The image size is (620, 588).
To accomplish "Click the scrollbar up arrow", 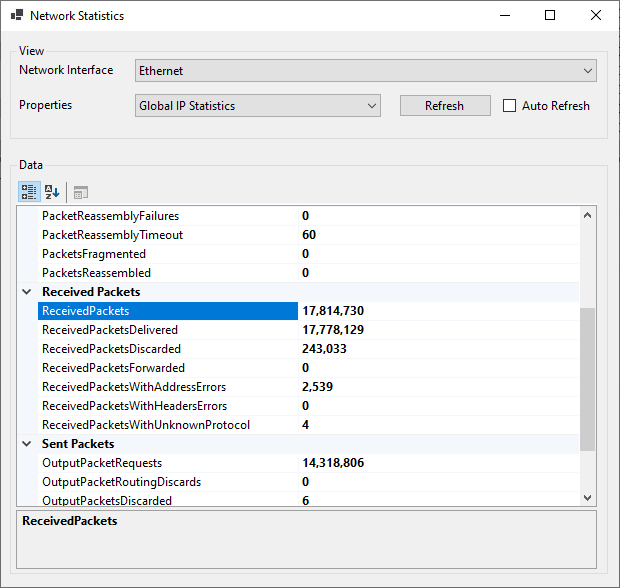I will click(588, 215).
